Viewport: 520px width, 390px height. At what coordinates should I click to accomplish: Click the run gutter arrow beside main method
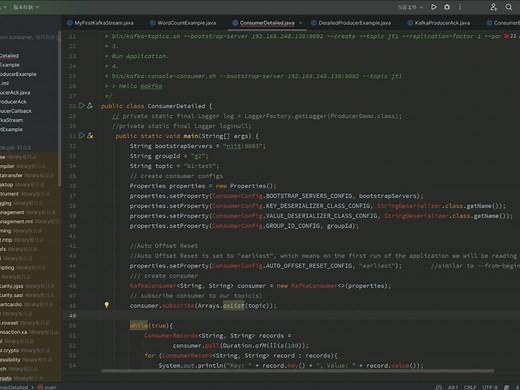point(82,135)
